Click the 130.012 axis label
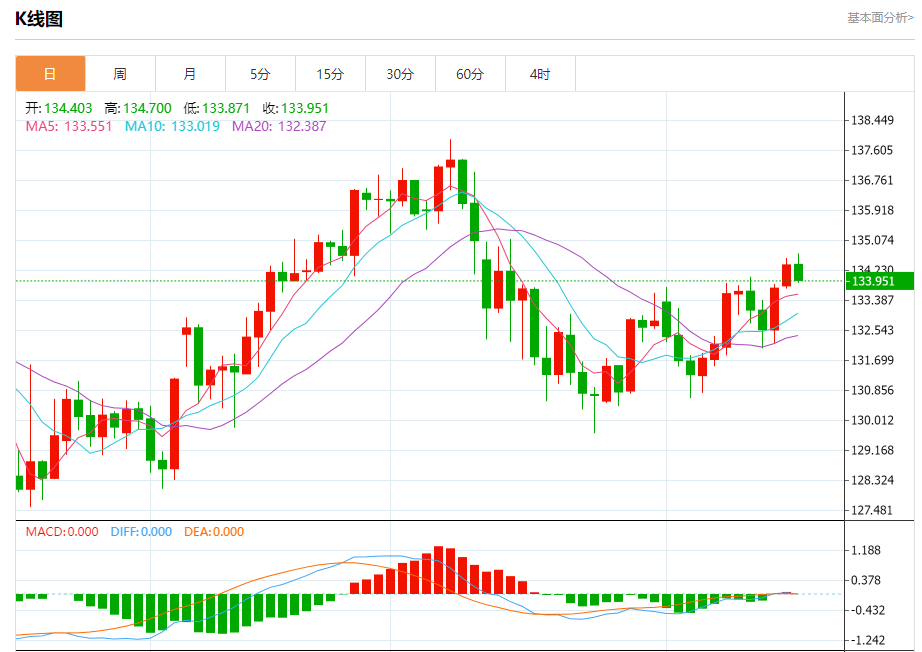 click(x=873, y=420)
